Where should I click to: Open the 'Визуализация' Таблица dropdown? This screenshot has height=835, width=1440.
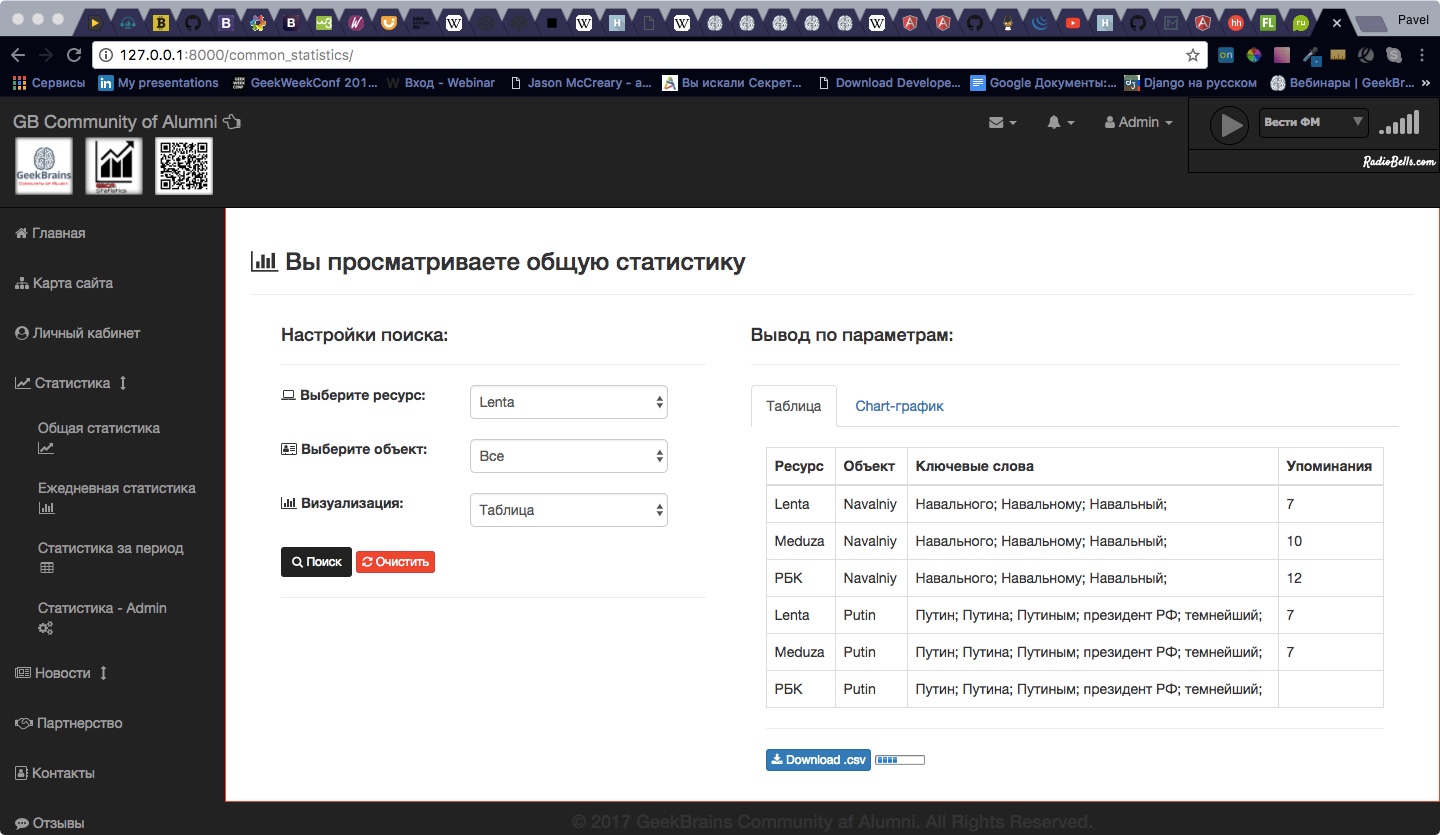(x=568, y=510)
